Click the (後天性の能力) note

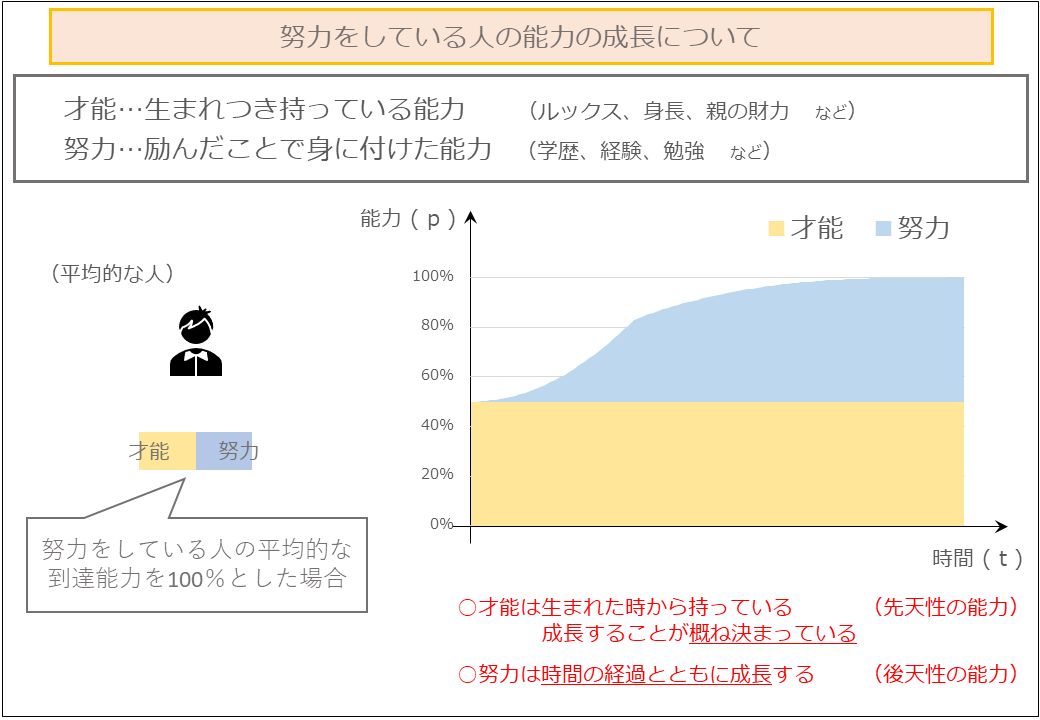click(946, 674)
